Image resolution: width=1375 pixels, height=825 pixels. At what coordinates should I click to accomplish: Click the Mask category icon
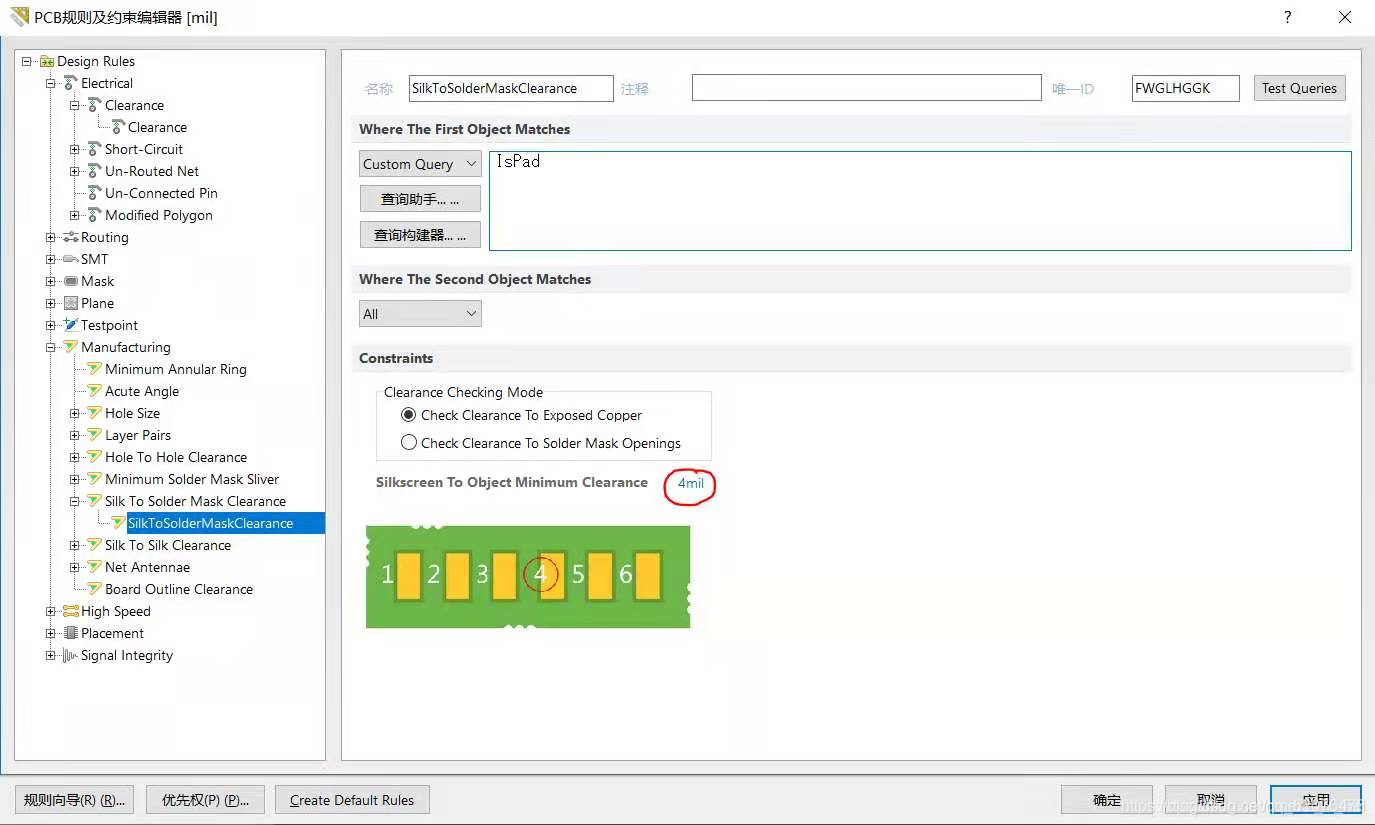click(x=71, y=281)
